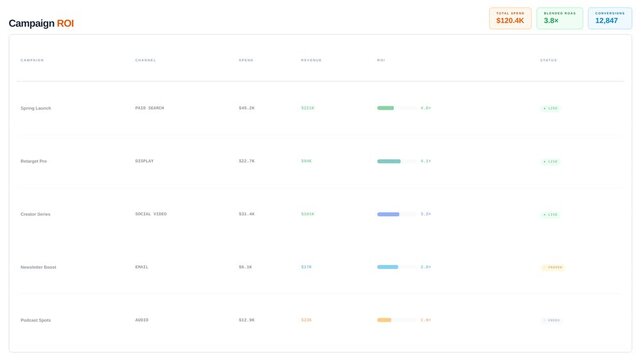Click the Podcast Spots spend value

pyautogui.click(x=247, y=320)
